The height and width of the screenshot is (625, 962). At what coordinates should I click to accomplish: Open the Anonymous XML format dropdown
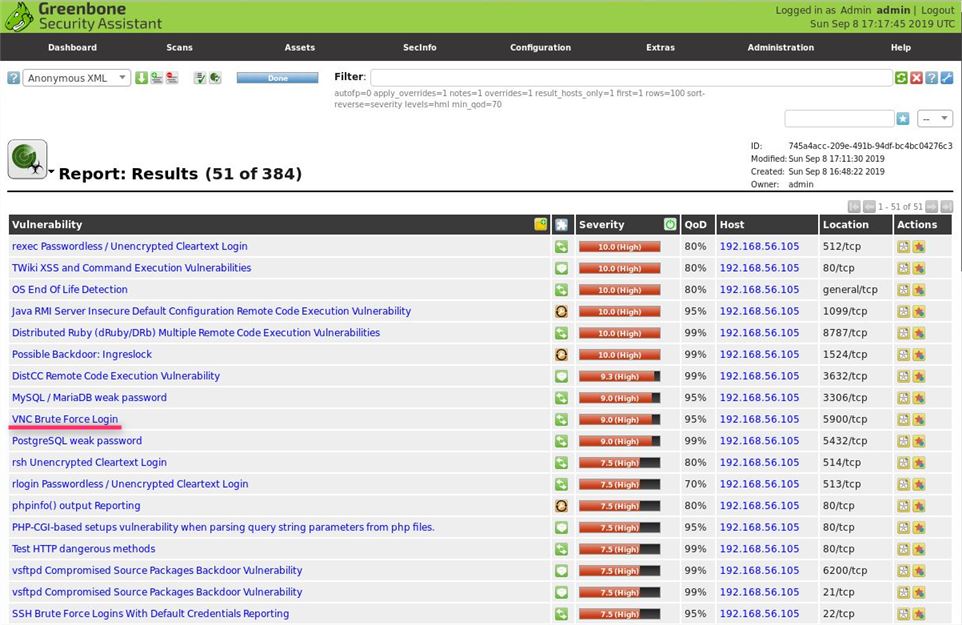77,78
